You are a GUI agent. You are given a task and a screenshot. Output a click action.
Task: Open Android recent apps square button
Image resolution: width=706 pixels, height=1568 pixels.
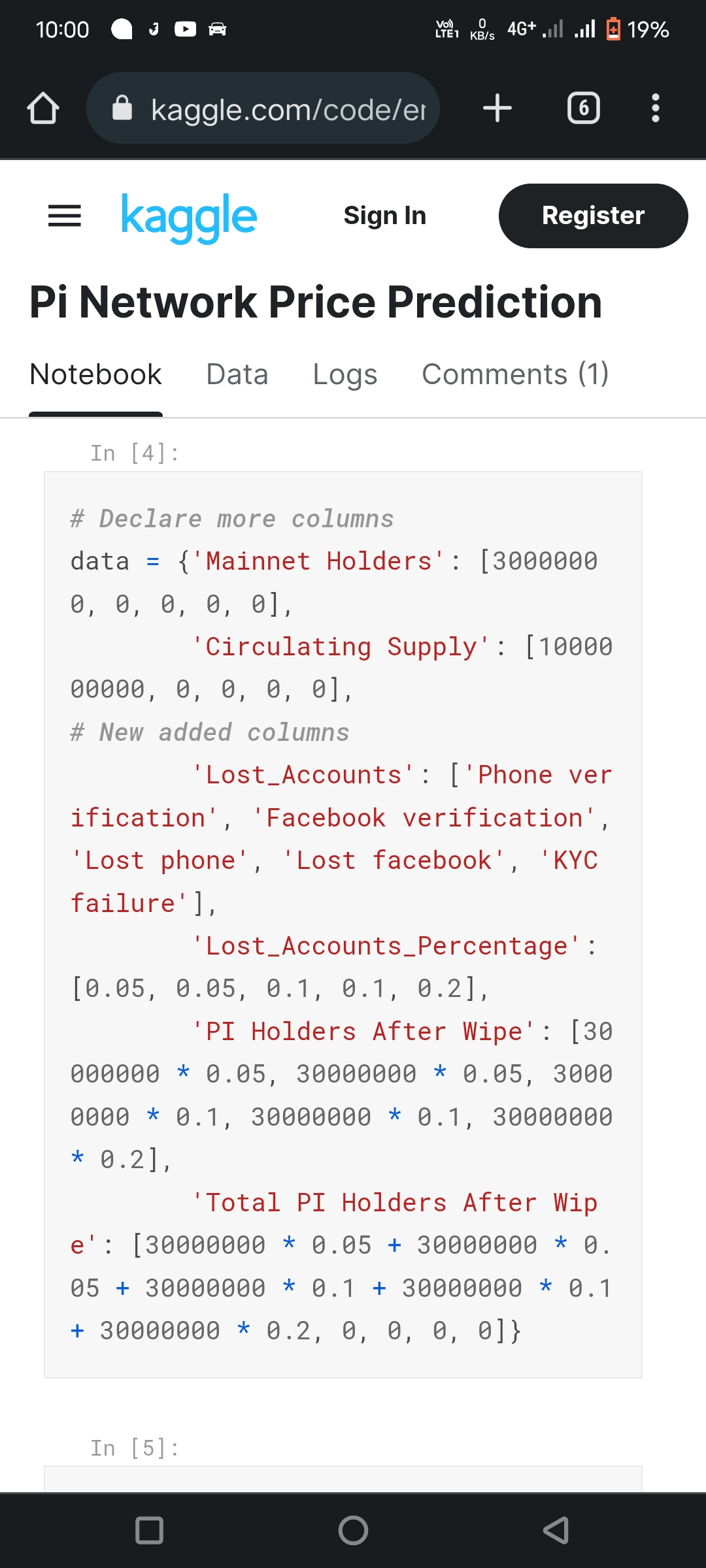[x=149, y=1530]
